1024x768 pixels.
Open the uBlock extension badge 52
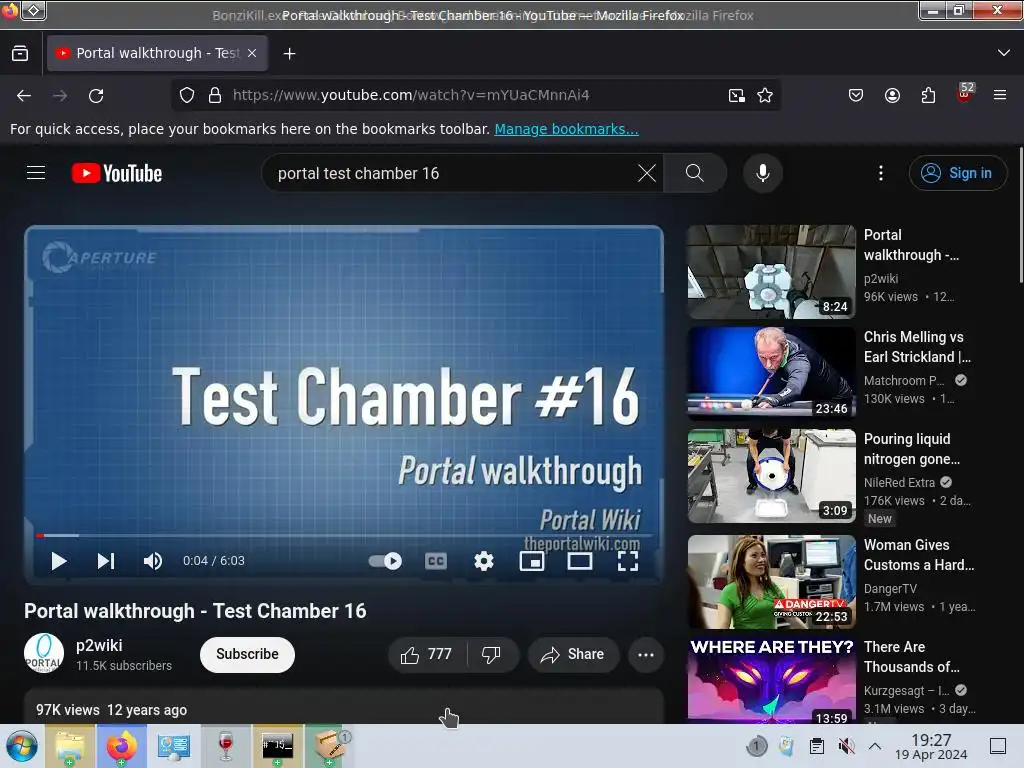[965, 93]
